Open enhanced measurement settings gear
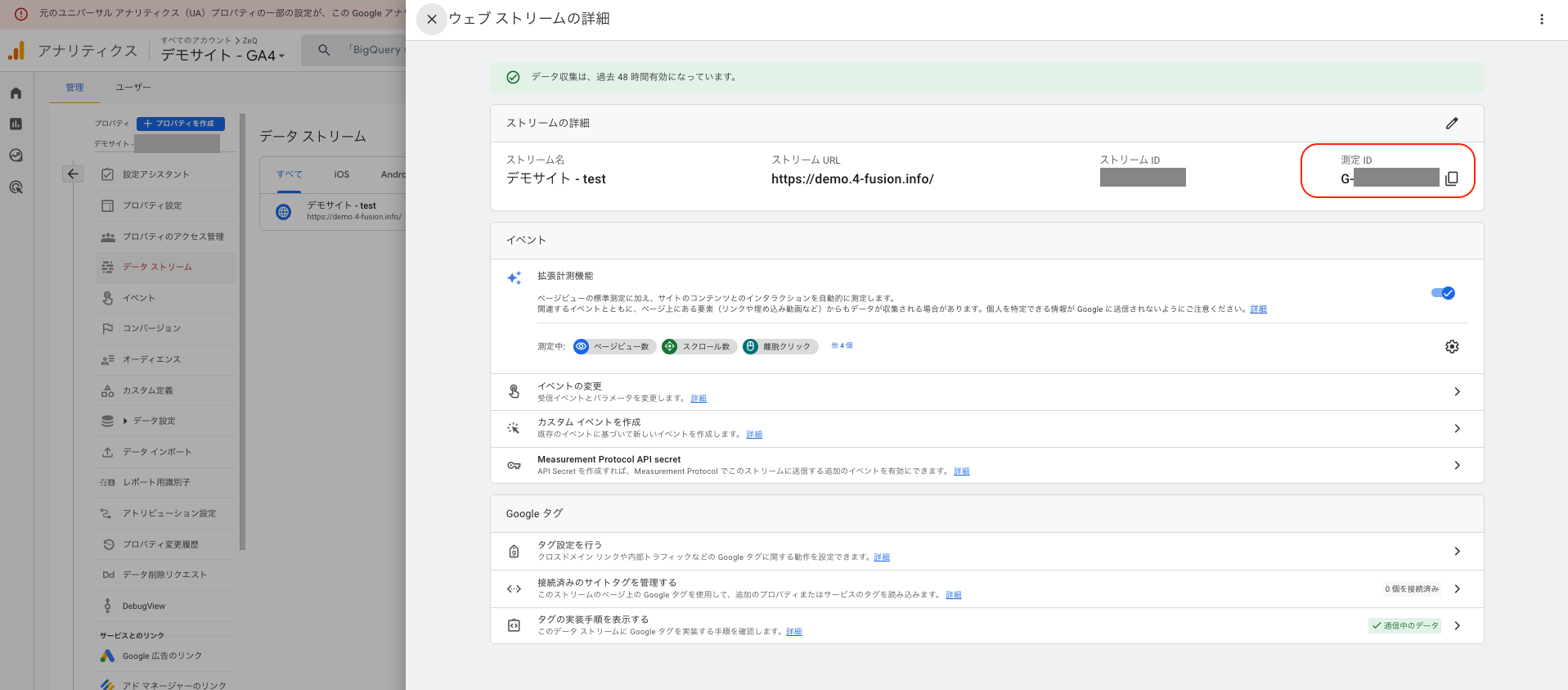 pyautogui.click(x=1452, y=346)
